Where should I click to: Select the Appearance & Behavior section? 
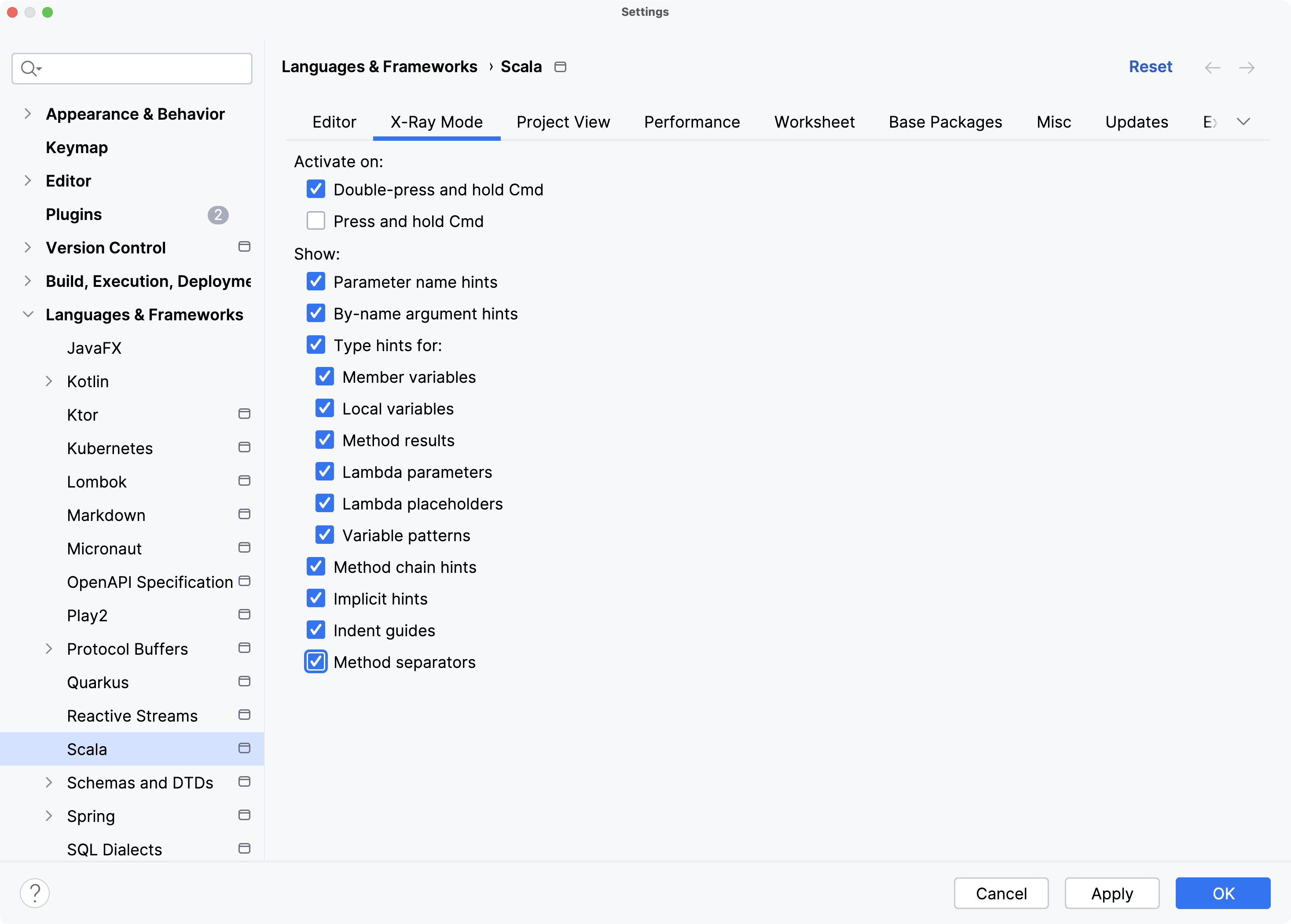(135, 114)
